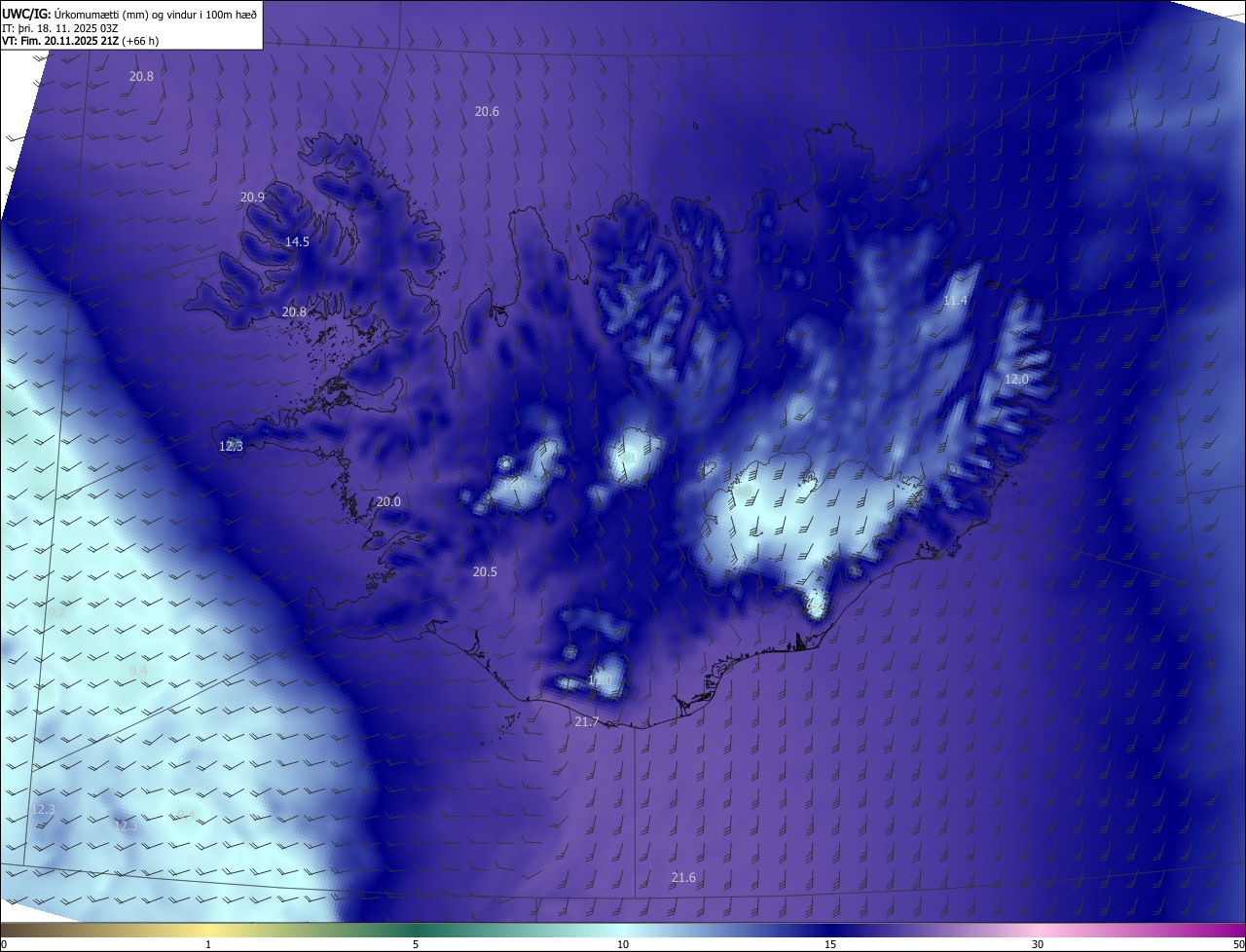This screenshot has width=1246, height=952.
Task: Click the title 'Úrkomumætti (mm) og vindur í 100m hæð'
Action: tap(155, 14)
